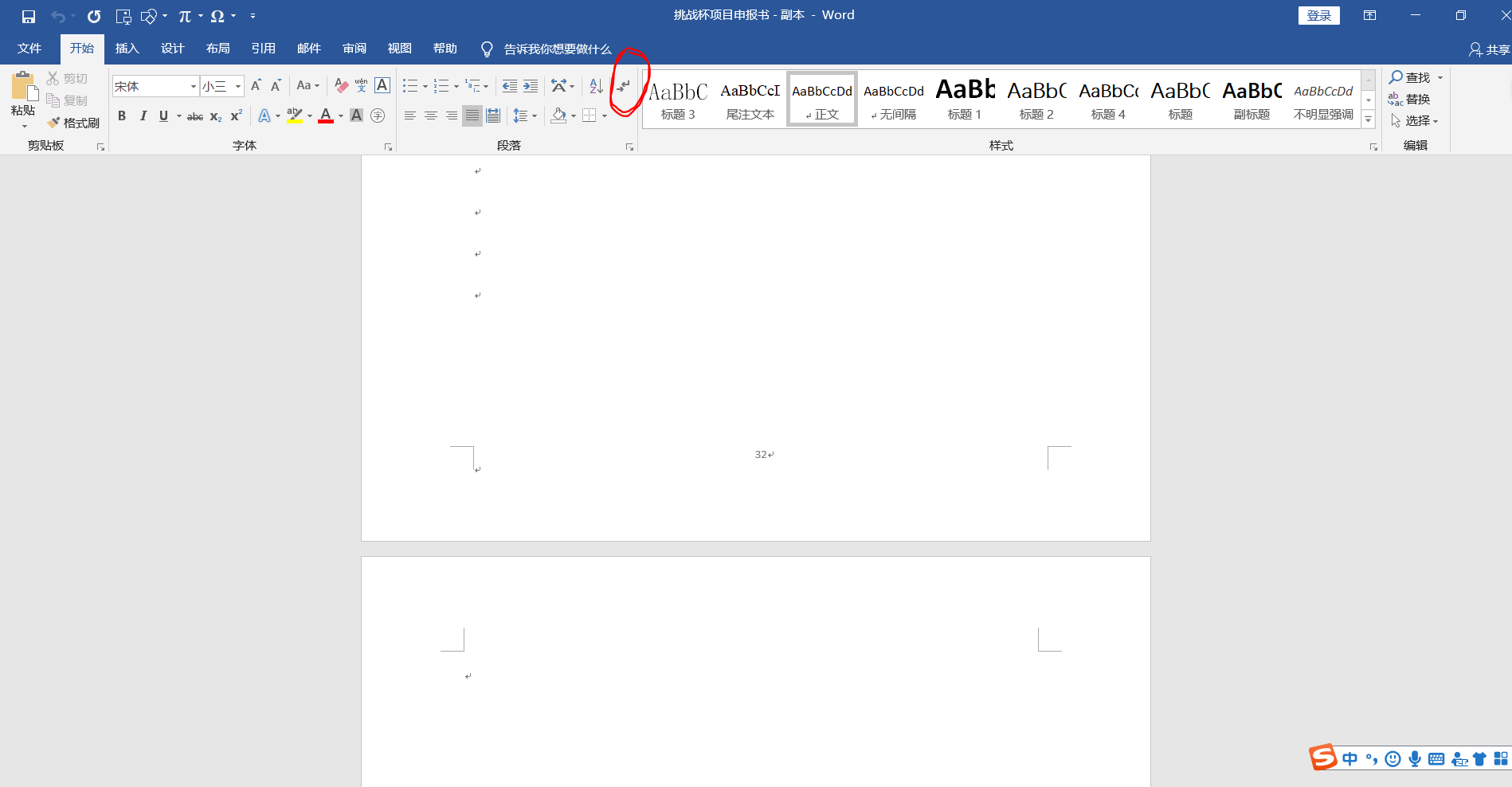Toggle bold formatting

[122, 116]
